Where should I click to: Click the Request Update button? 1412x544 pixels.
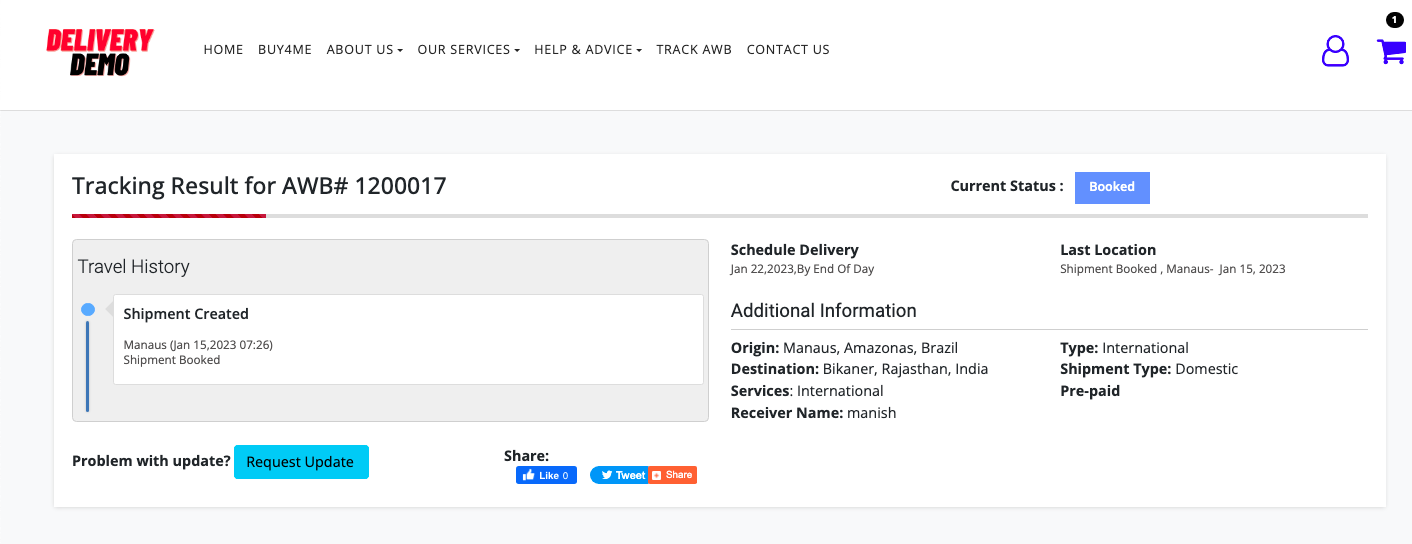coord(301,462)
